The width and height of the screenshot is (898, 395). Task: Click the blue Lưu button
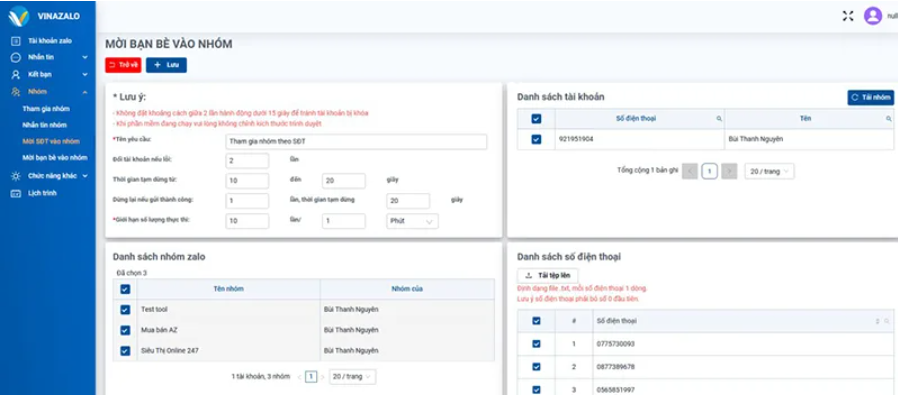click(x=166, y=65)
